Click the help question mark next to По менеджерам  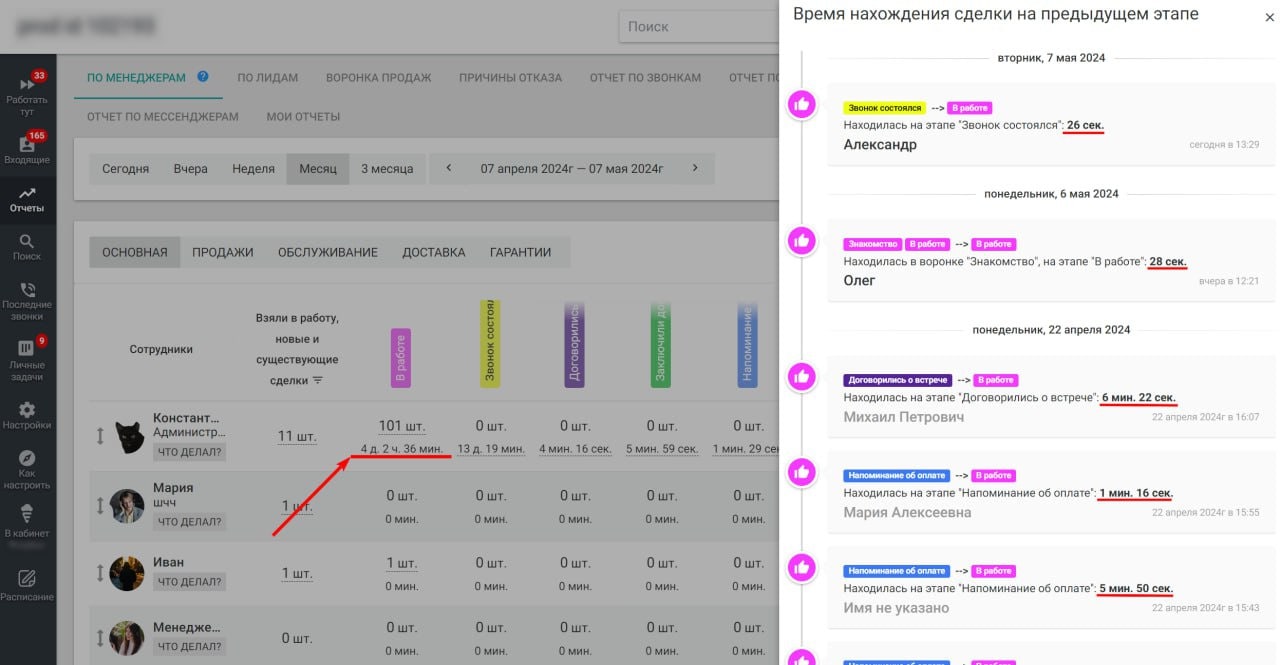coord(203,76)
